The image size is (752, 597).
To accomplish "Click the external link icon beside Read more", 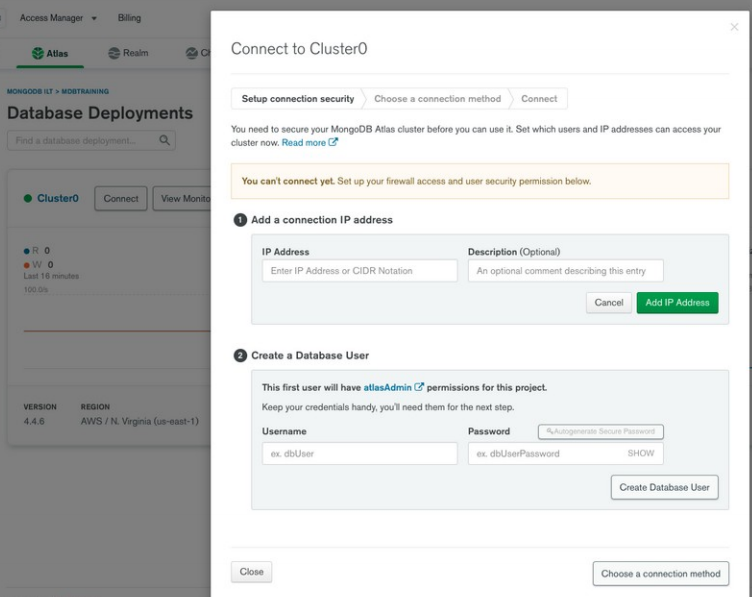I will pyautogui.click(x=334, y=143).
